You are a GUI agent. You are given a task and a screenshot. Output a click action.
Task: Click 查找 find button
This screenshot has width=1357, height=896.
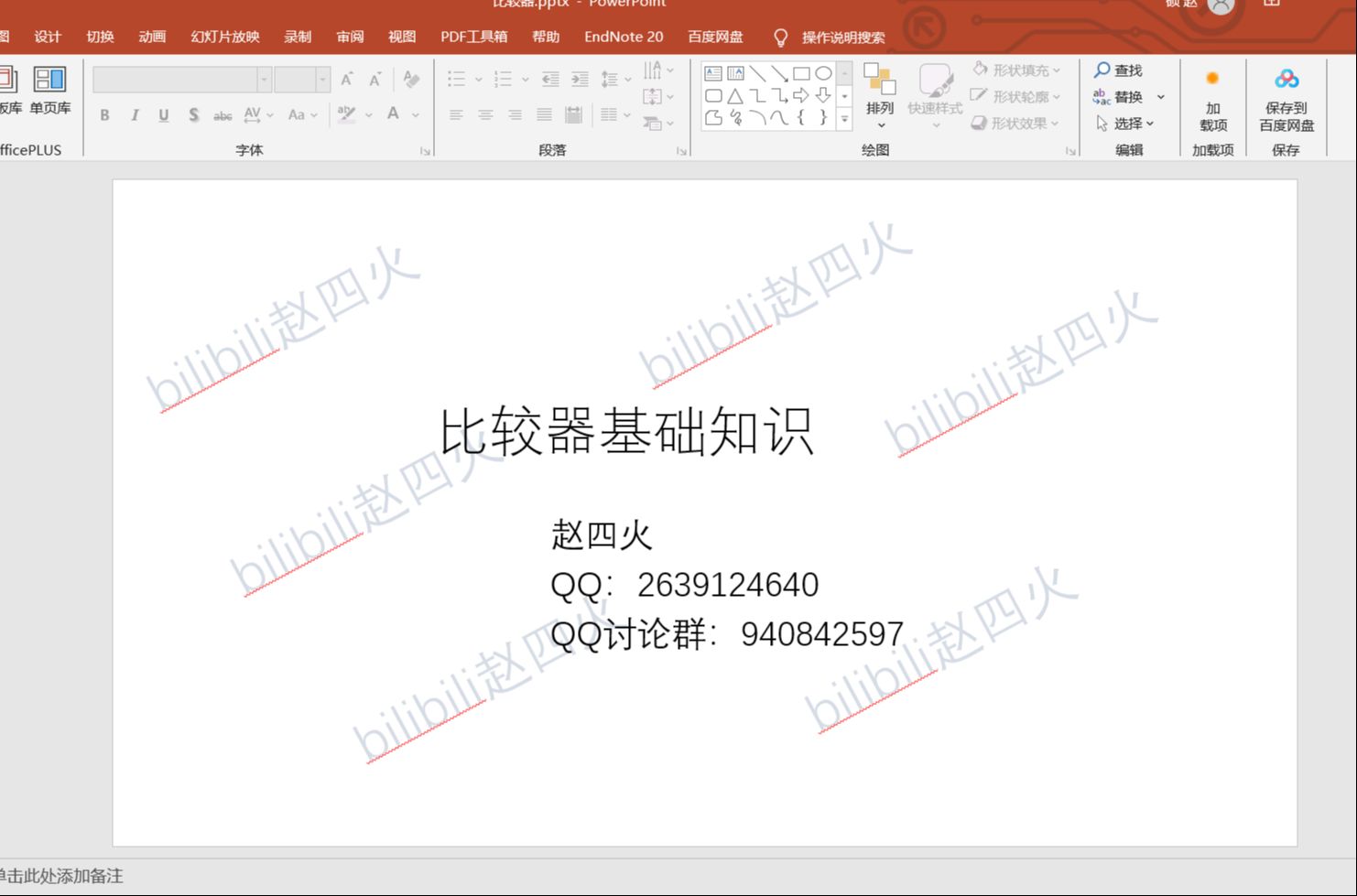(1118, 70)
